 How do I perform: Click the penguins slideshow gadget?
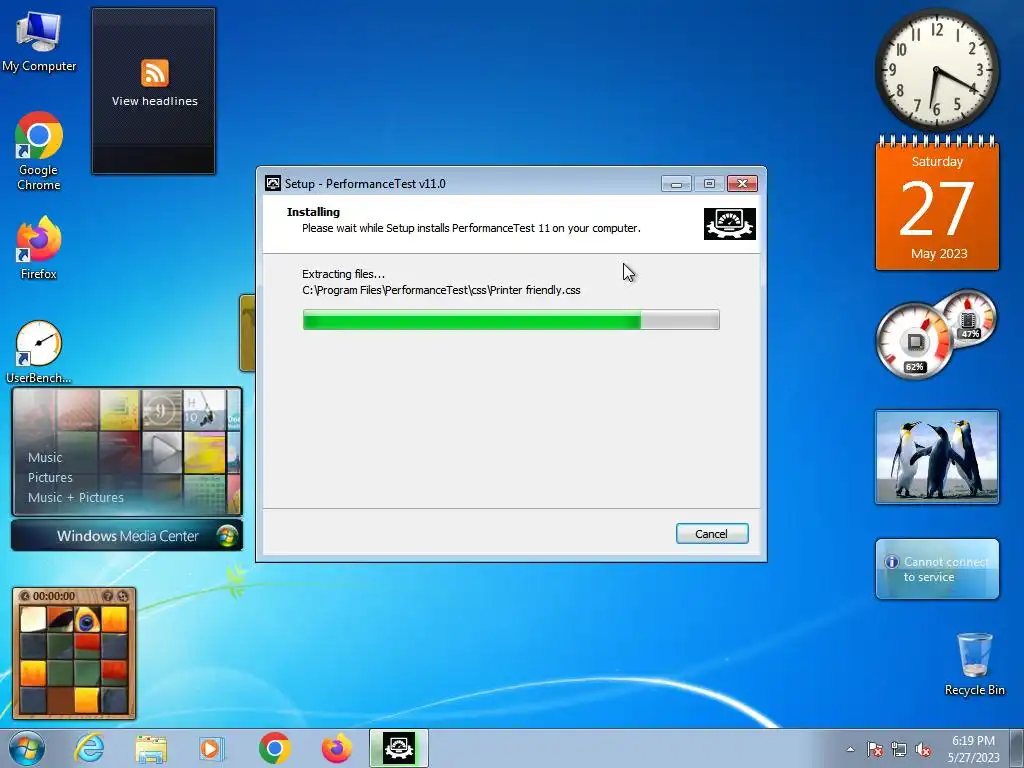coord(936,457)
